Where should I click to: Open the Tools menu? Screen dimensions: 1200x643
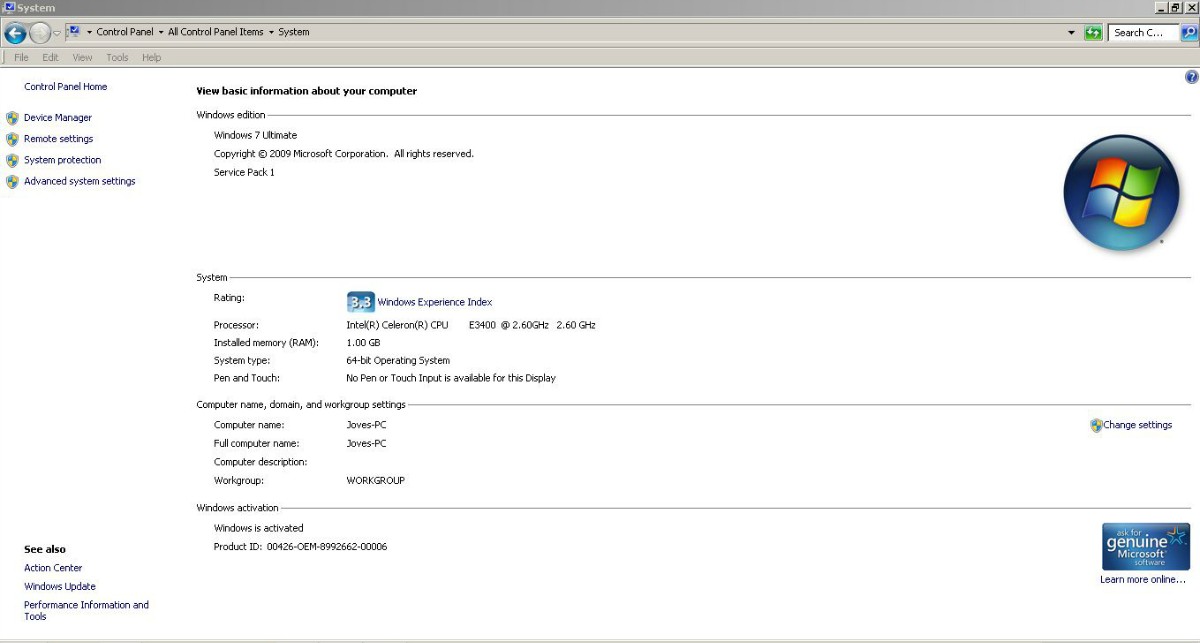[x=117, y=58]
